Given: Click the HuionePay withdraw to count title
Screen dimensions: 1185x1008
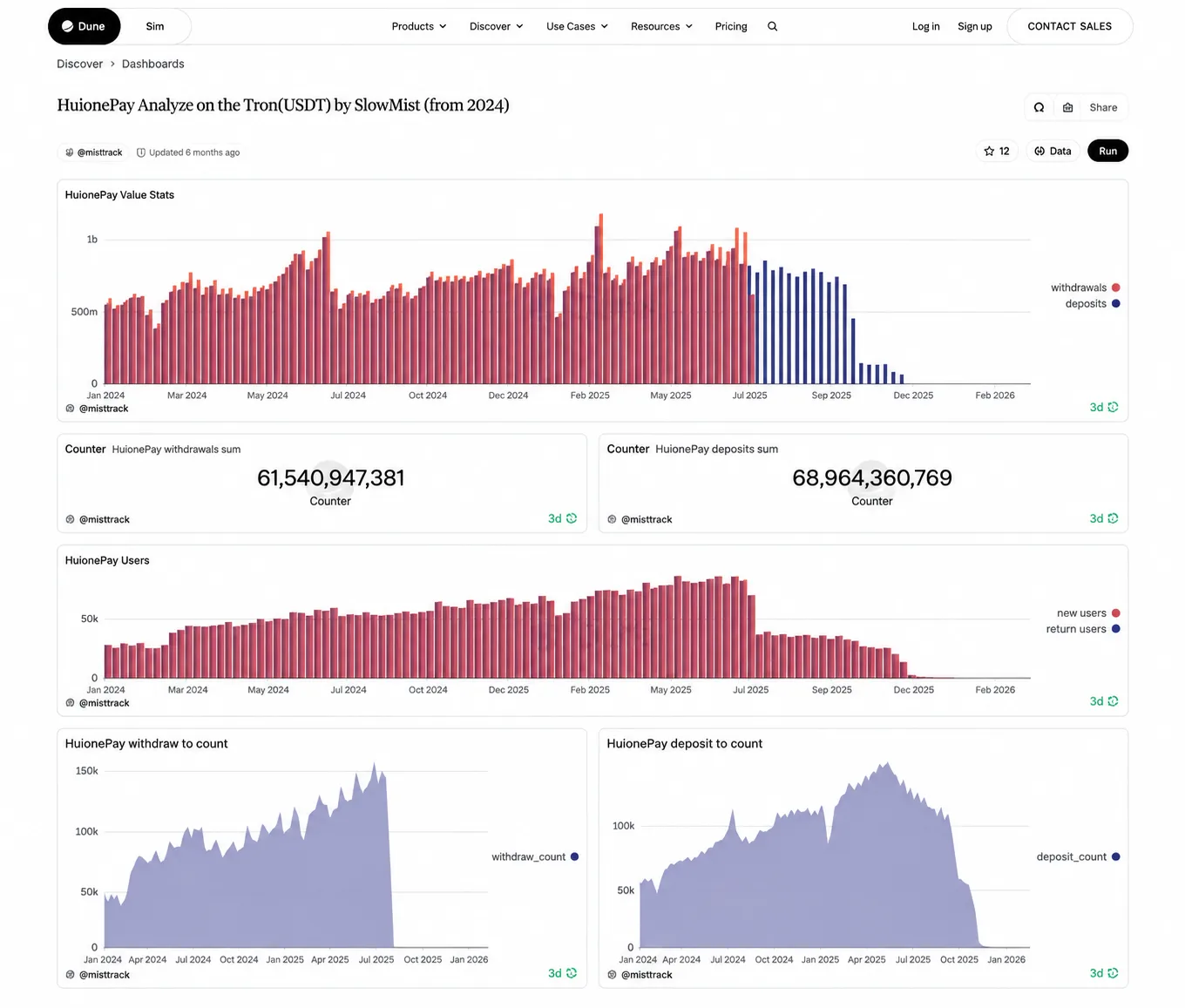Looking at the screenshot, I should [x=146, y=743].
